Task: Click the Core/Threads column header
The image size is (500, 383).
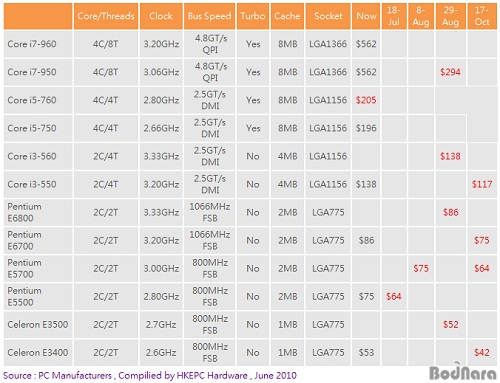Action: click(x=106, y=16)
